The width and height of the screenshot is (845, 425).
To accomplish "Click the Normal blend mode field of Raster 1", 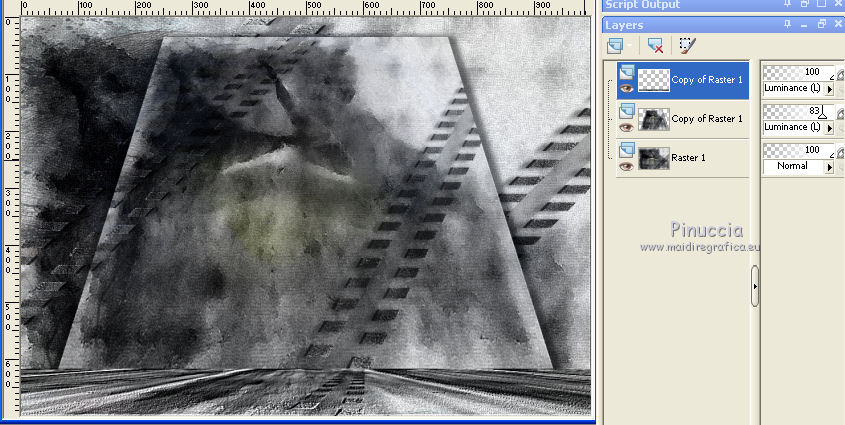I will (794, 166).
